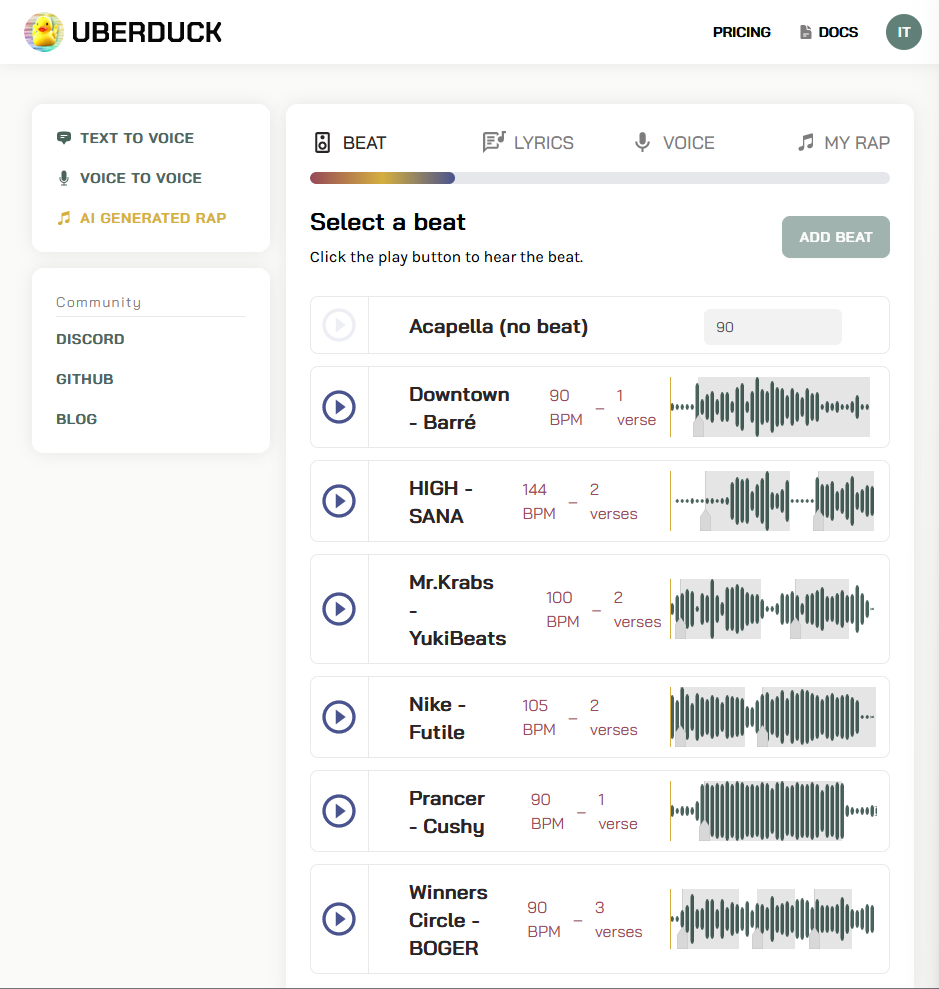Click the Uberduck duck logo
Viewport: 939px width, 989px height.
(44, 32)
